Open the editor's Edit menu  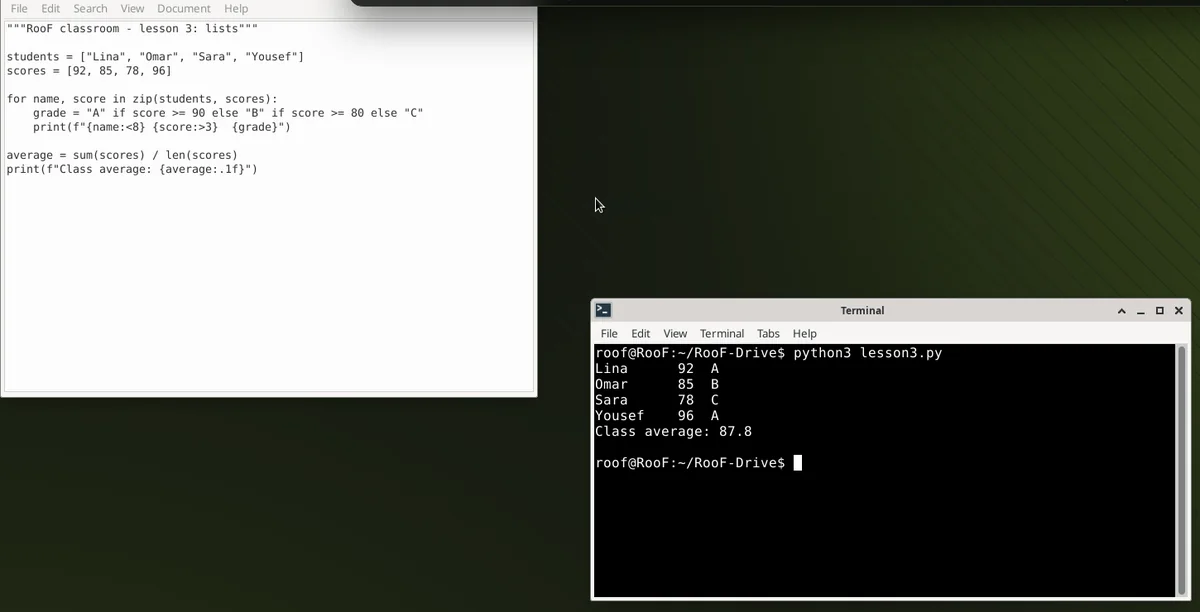51,8
